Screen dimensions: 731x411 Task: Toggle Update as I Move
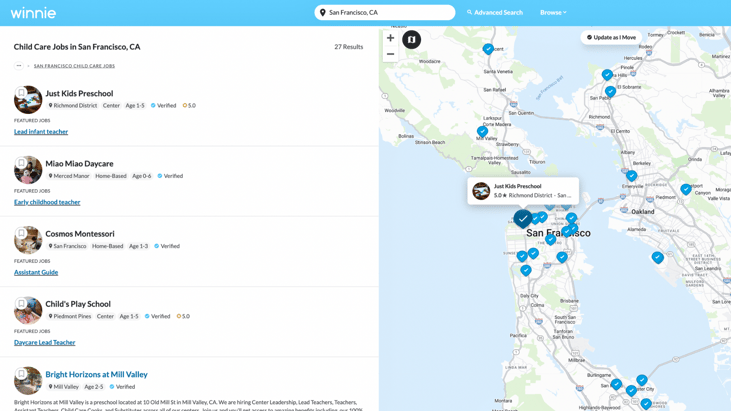tap(611, 37)
